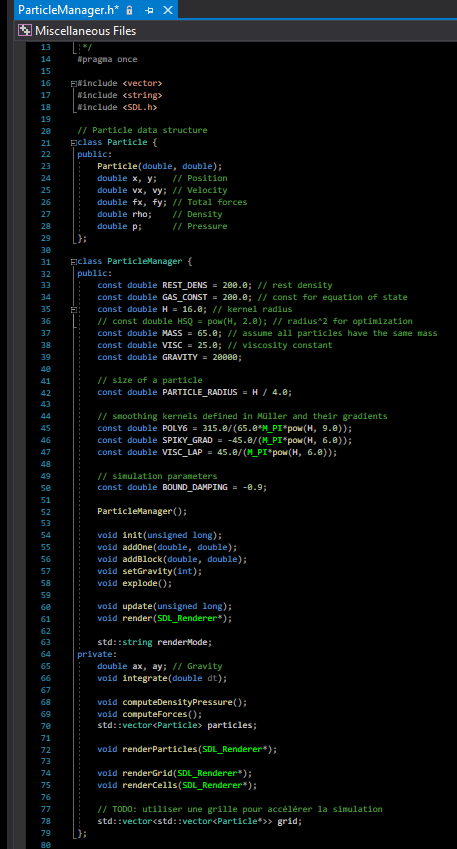Click the value '20000' on GRAVITY line
This screenshot has width=457, height=849.
click(x=225, y=357)
